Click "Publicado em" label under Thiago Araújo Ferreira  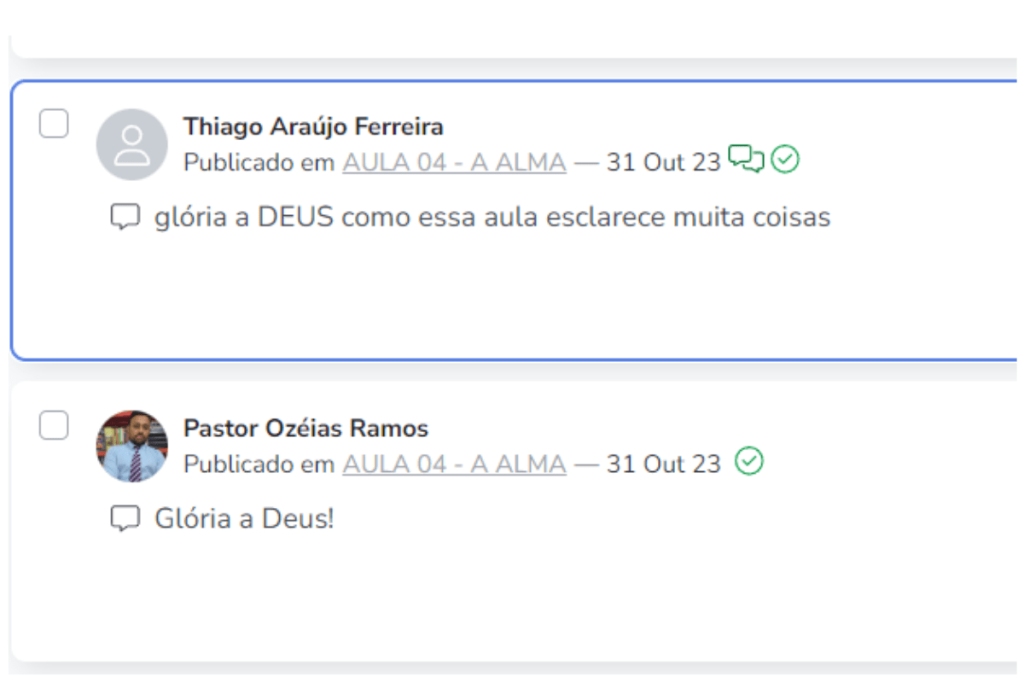tap(258, 162)
